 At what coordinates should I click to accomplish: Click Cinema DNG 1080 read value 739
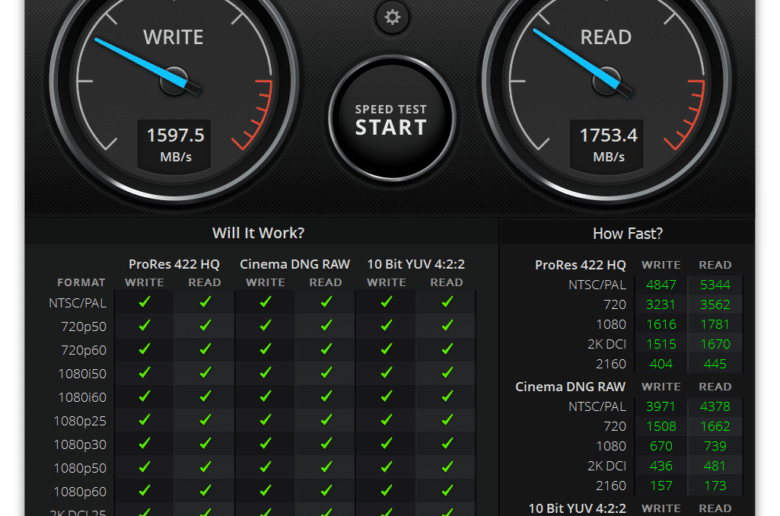[x=715, y=446]
